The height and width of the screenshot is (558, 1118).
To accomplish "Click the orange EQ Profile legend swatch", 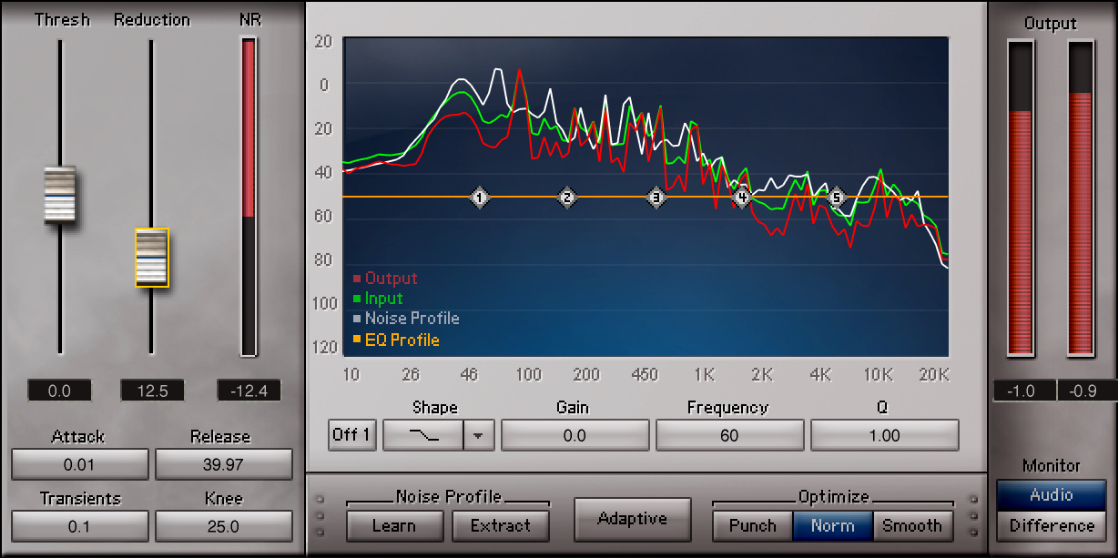I will pos(357,340).
